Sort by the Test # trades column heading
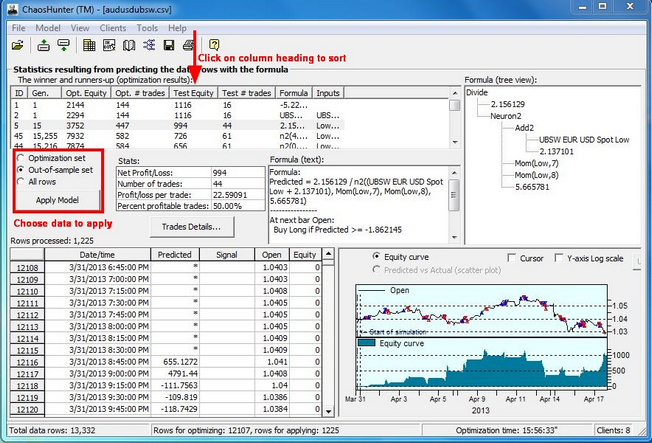Viewport: 652px width, 443px height. pos(247,93)
